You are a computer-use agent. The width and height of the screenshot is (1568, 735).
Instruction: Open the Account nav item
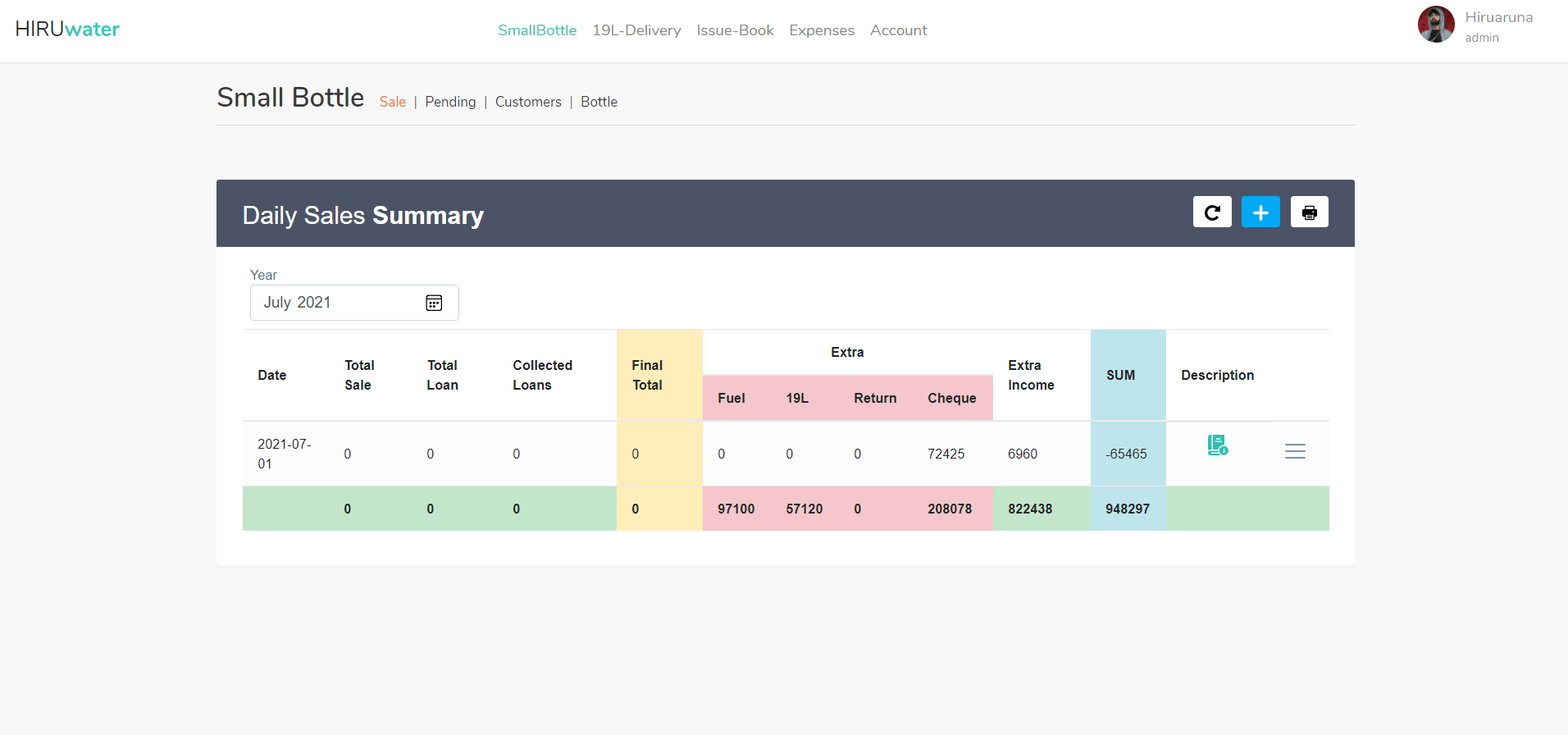pyautogui.click(x=898, y=30)
